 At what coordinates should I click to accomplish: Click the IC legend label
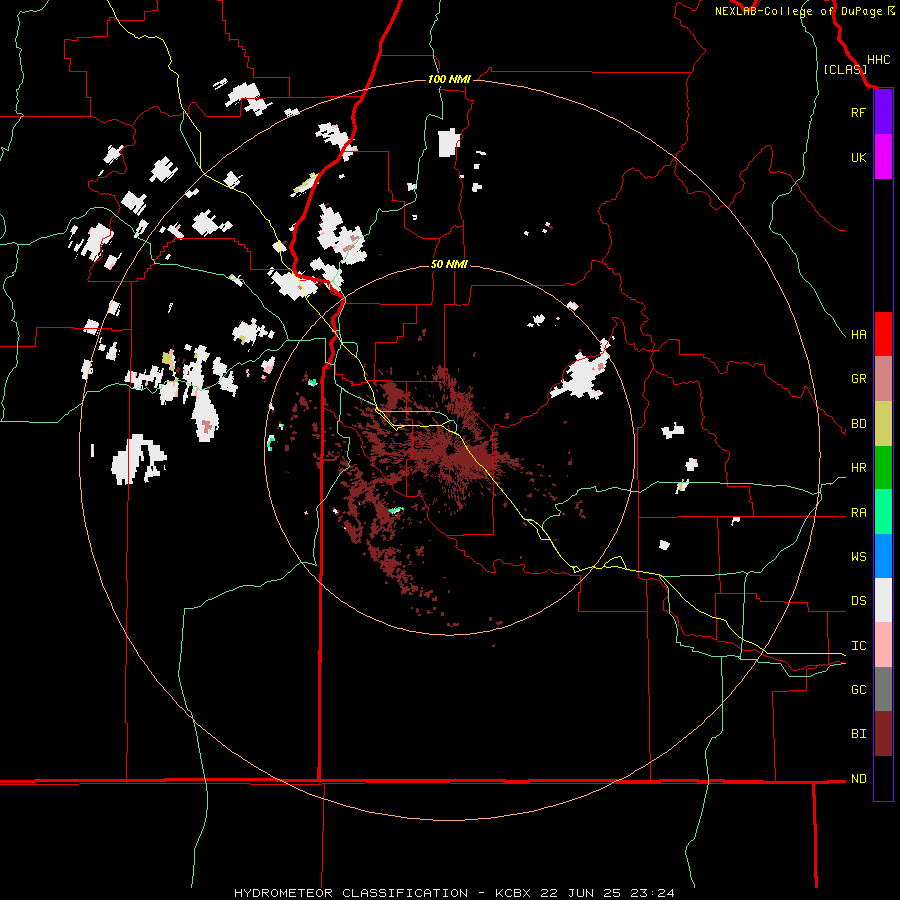[x=859, y=646]
